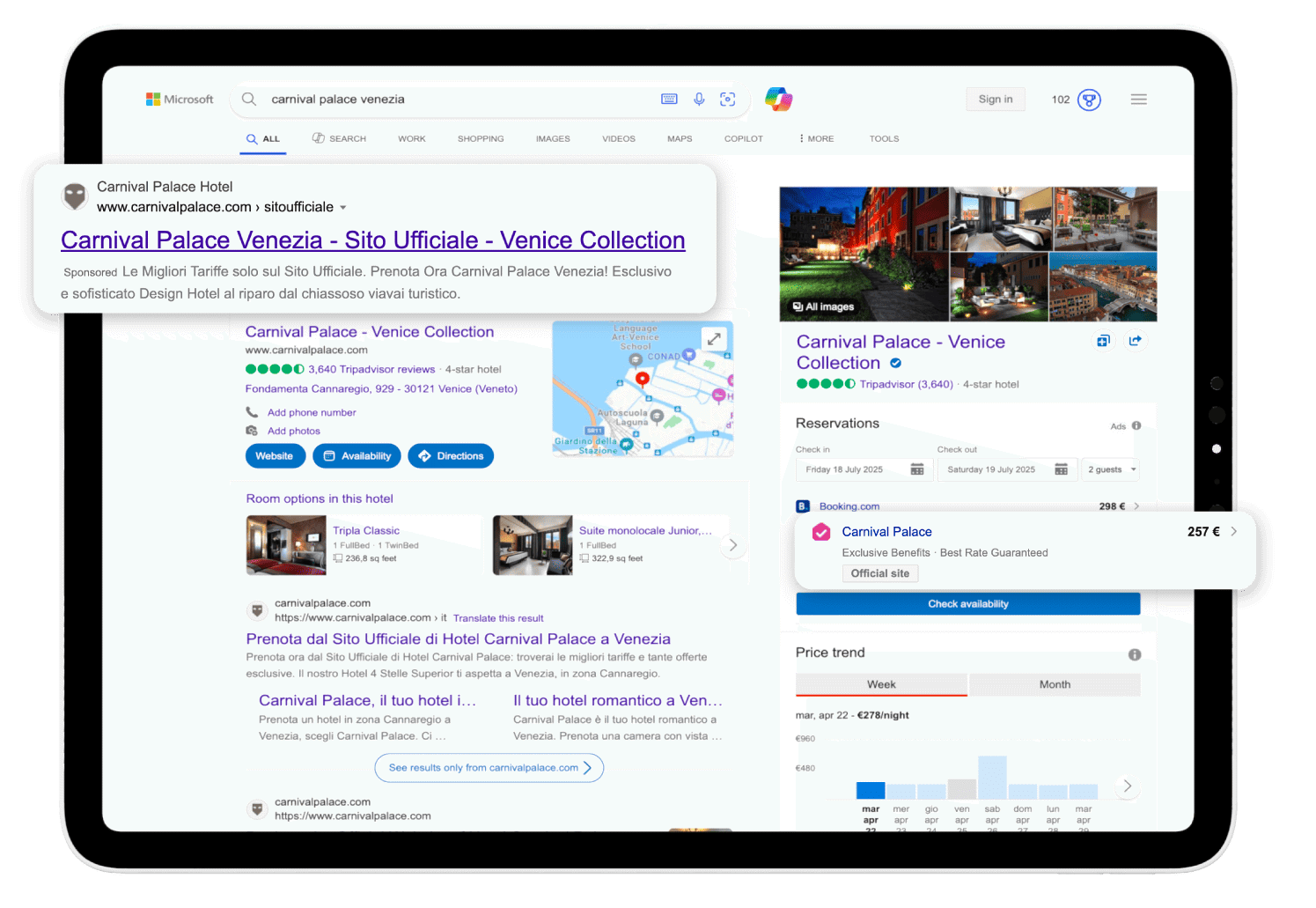Switch to the Images search tab
Image resolution: width=1316 pixels, height=908 pixels.
pyautogui.click(x=553, y=139)
